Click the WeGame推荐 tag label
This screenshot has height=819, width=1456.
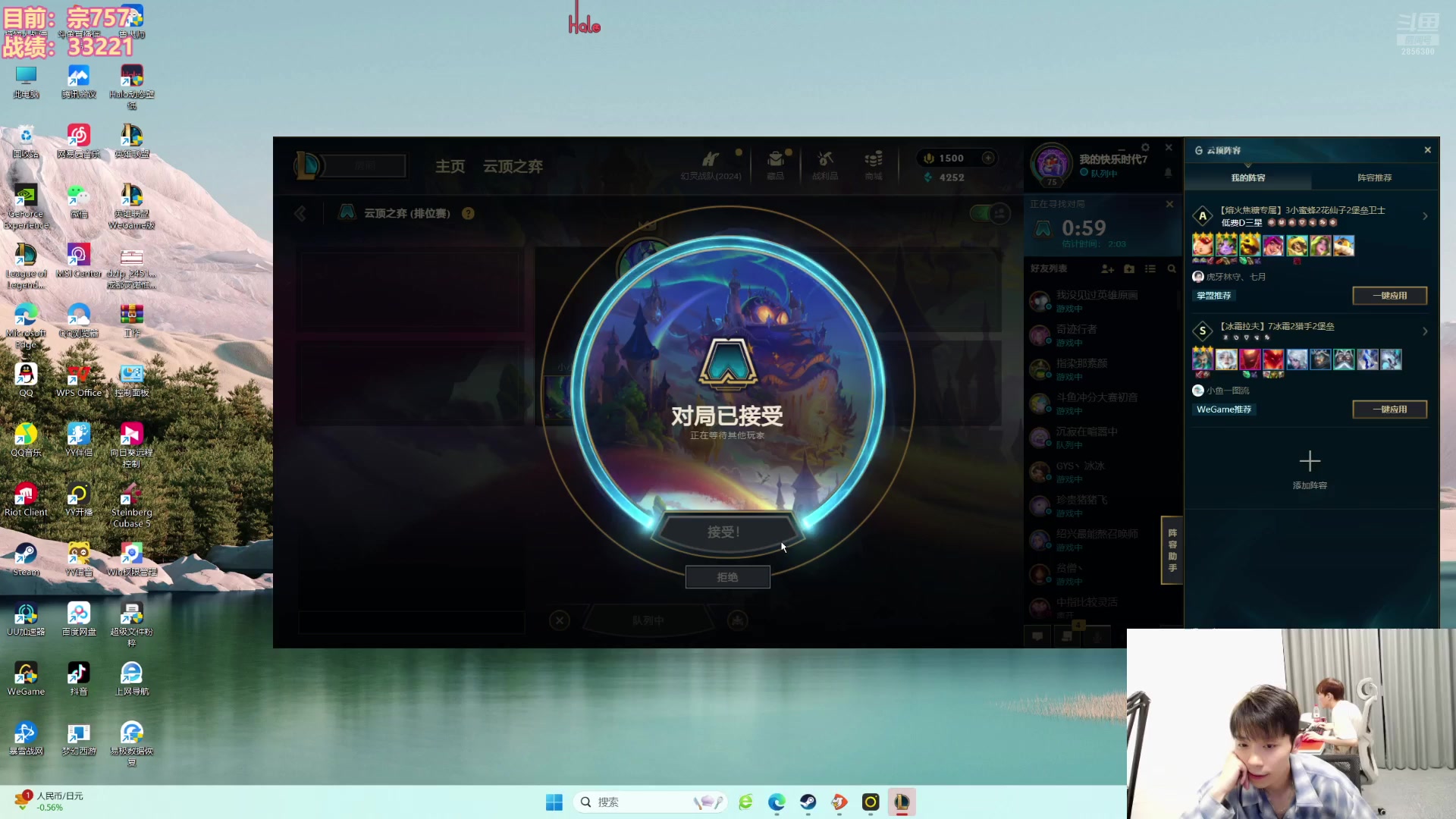tap(1223, 409)
